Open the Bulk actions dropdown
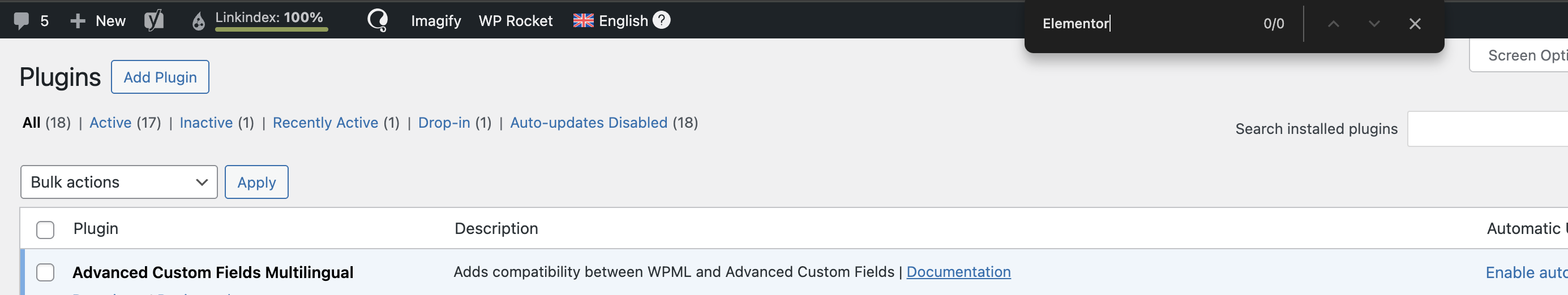This screenshot has height=295, width=1568. tap(119, 182)
